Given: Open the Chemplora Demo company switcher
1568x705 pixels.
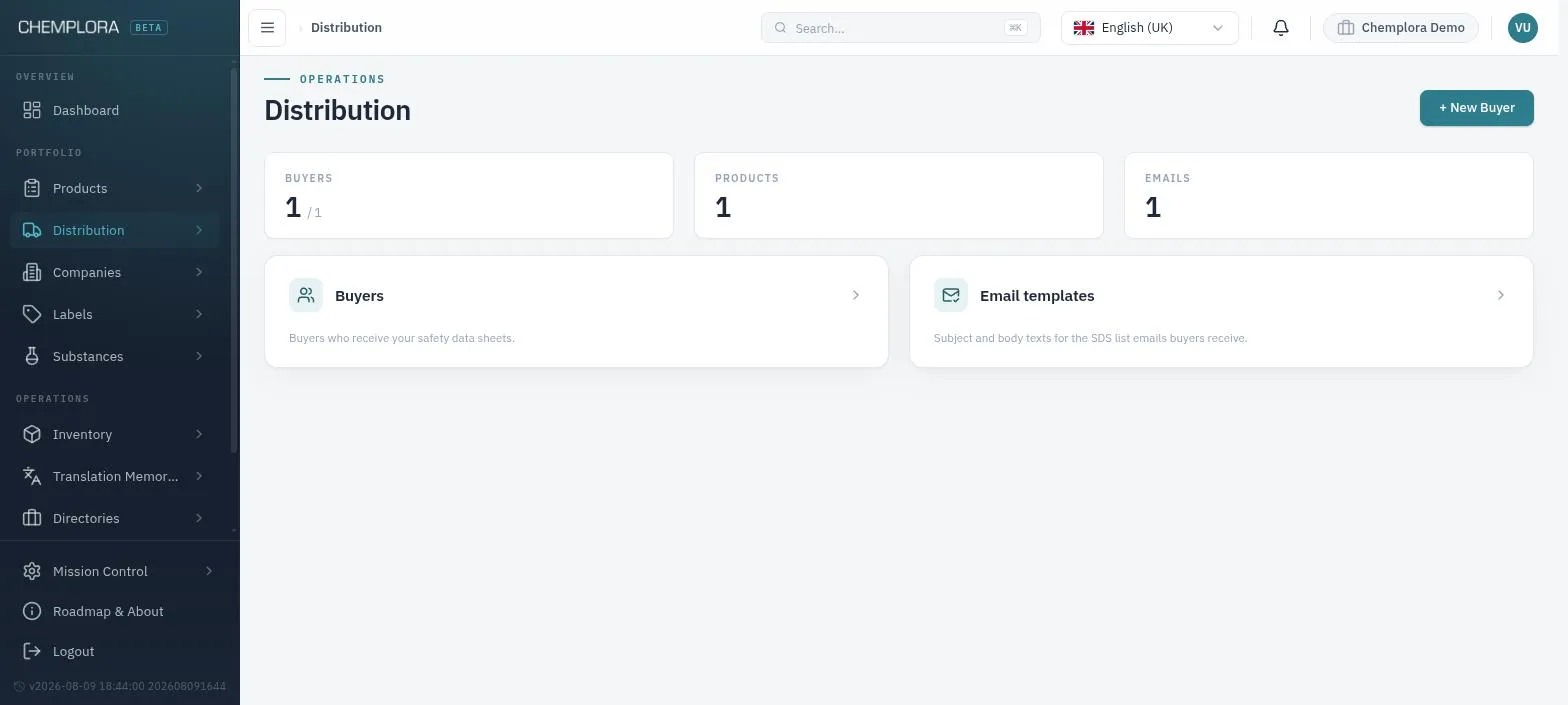Looking at the screenshot, I should point(1400,28).
